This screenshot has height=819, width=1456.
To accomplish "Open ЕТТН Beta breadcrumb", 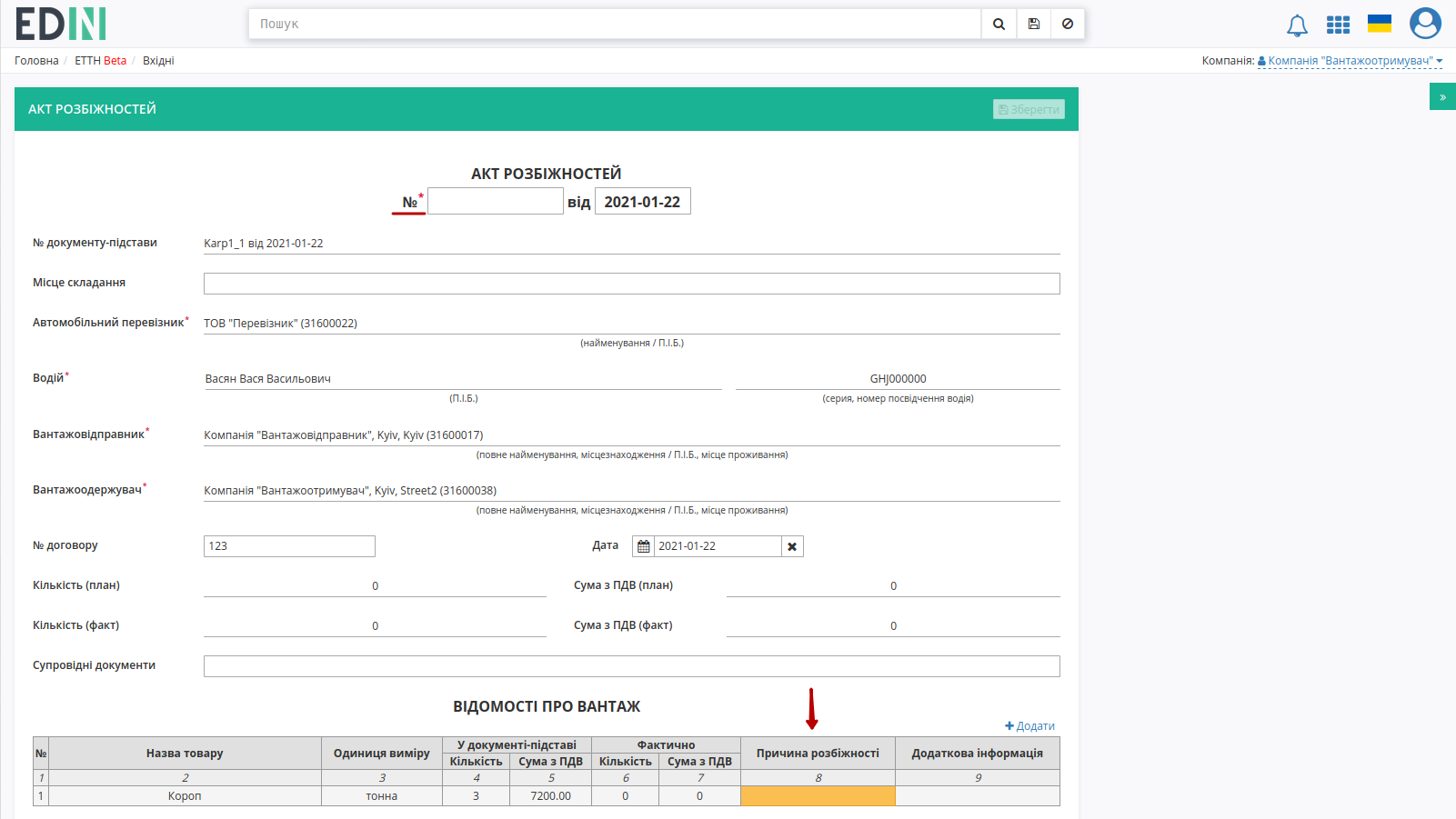I will point(100,61).
